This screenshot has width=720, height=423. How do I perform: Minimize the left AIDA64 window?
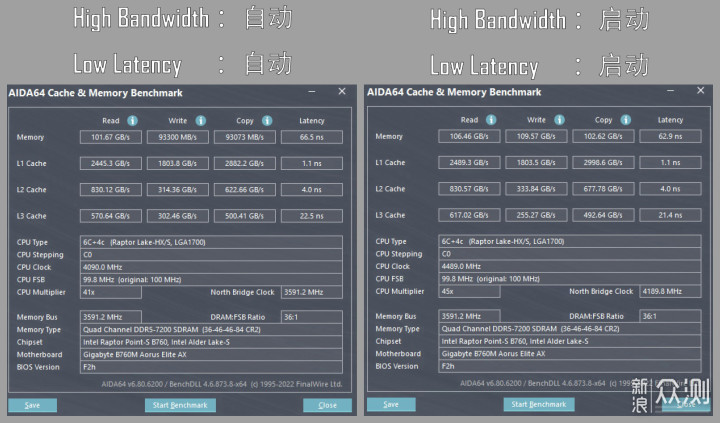[312, 92]
